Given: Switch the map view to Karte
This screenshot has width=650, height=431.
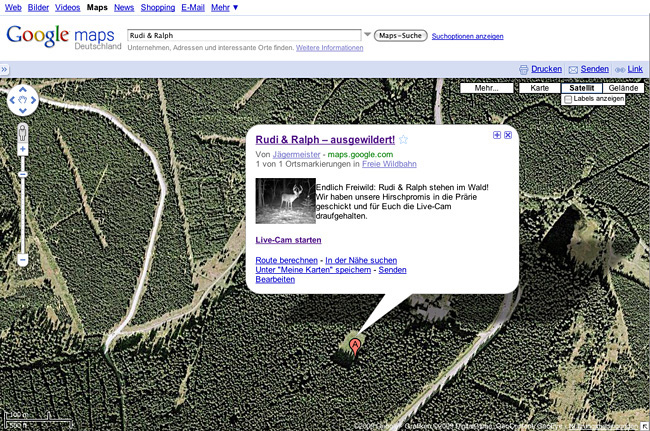Looking at the screenshot, I should click(x=539, y=88).
